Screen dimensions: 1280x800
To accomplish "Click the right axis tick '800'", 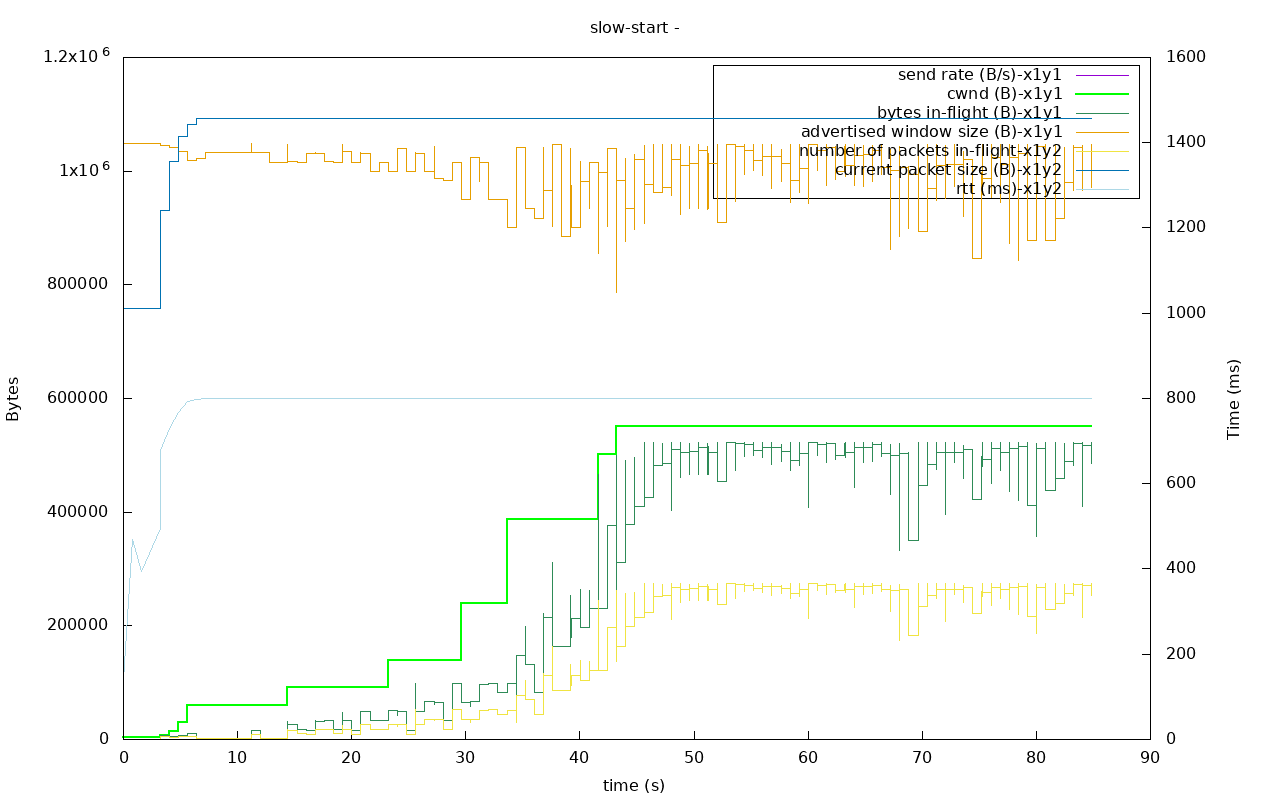I will coord(1182,398).
